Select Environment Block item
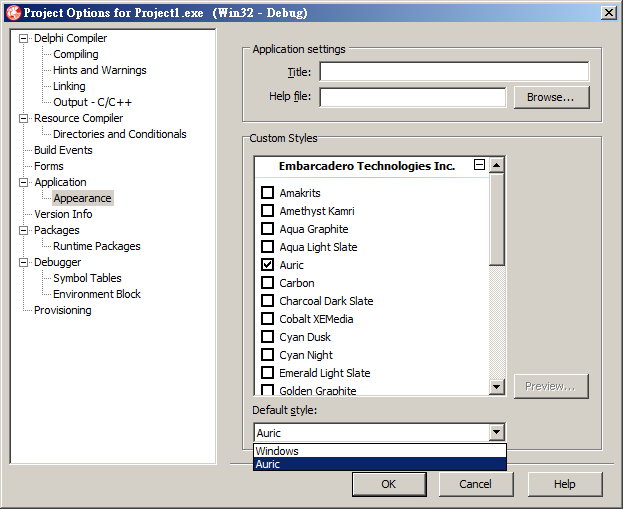Screen dimensions: 623x509 coord(97,294)
